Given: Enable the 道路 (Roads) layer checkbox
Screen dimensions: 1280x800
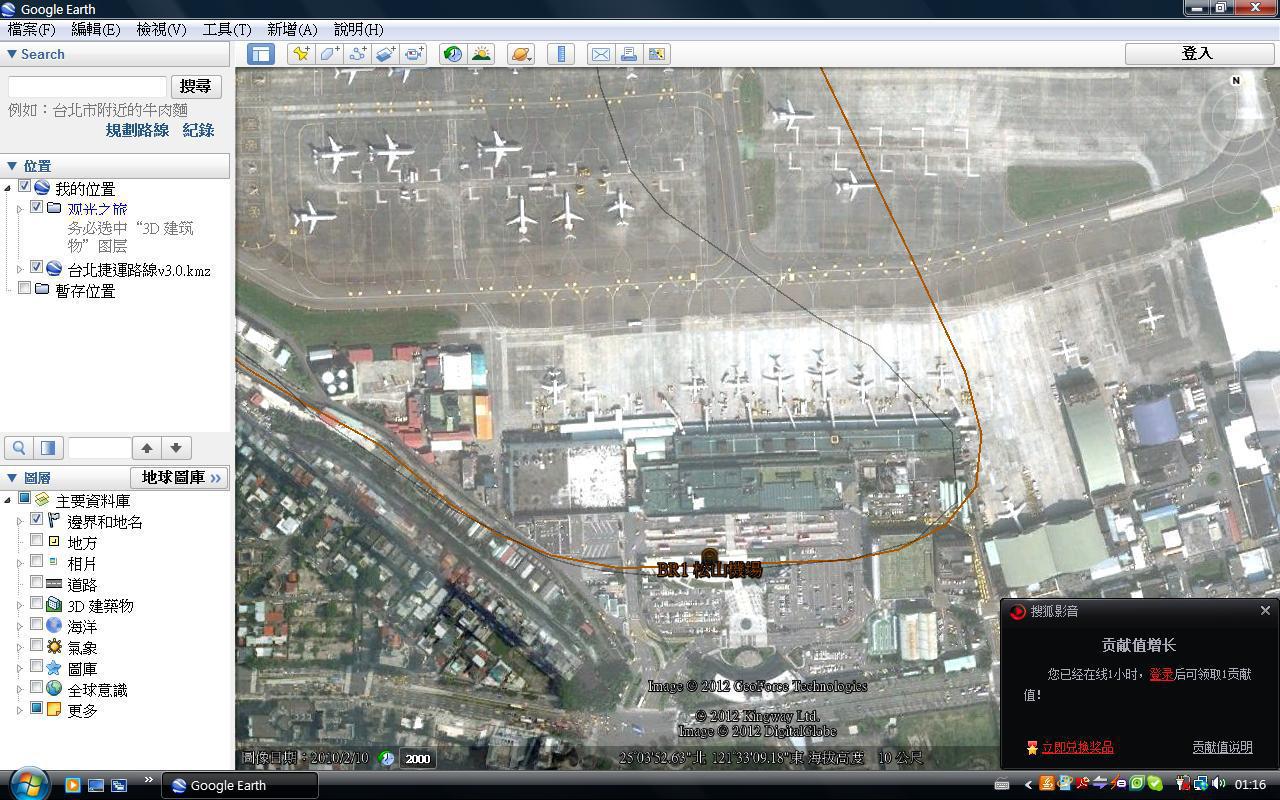Looking at the screenshot, I should click(x=37, y=583).
